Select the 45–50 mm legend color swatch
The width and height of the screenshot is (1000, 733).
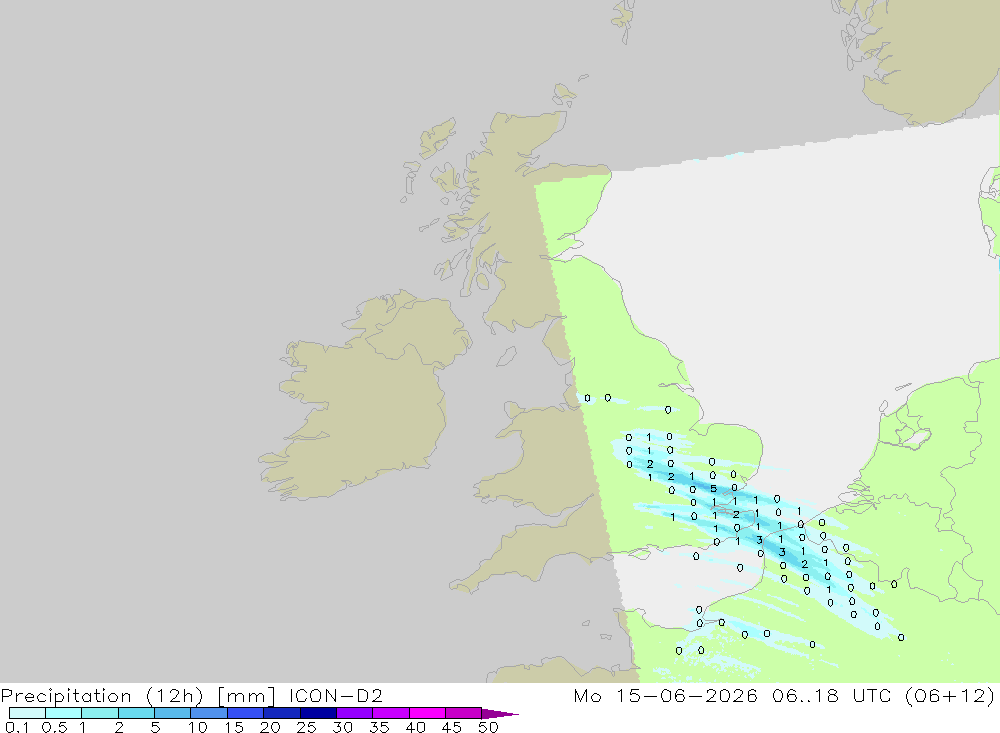464,713
